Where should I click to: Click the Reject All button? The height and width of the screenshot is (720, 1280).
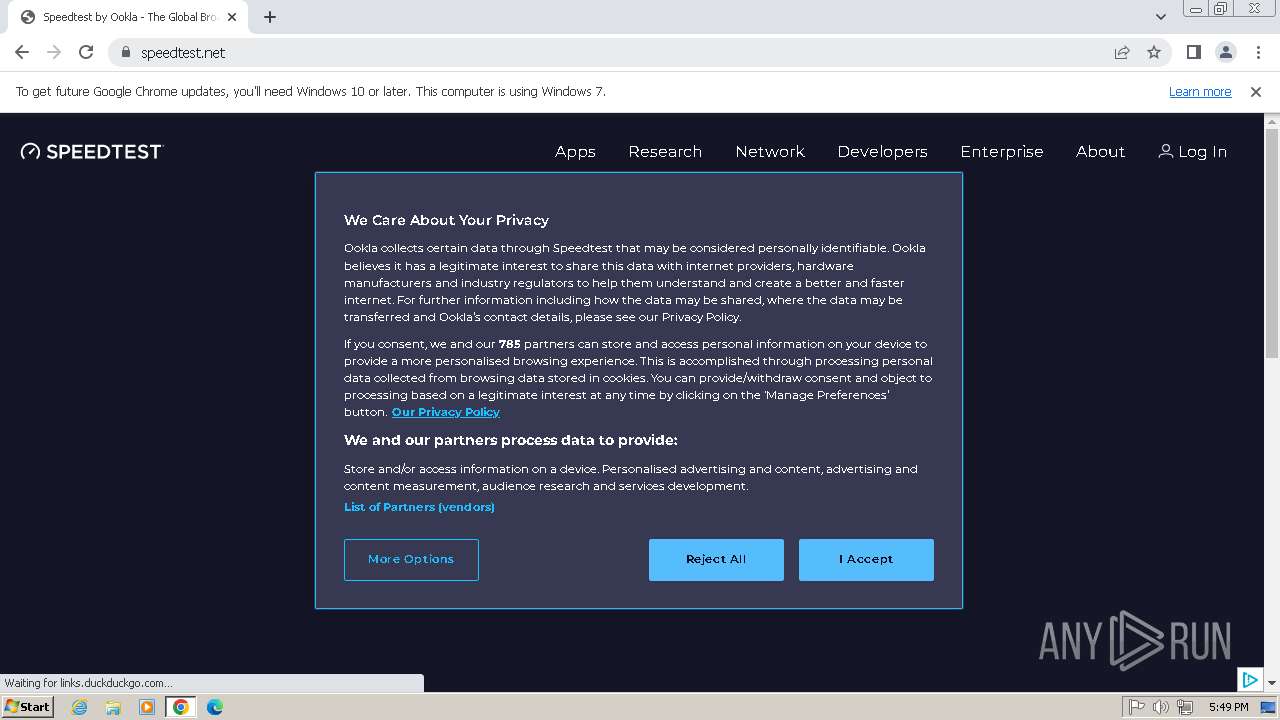pos(716,560)
